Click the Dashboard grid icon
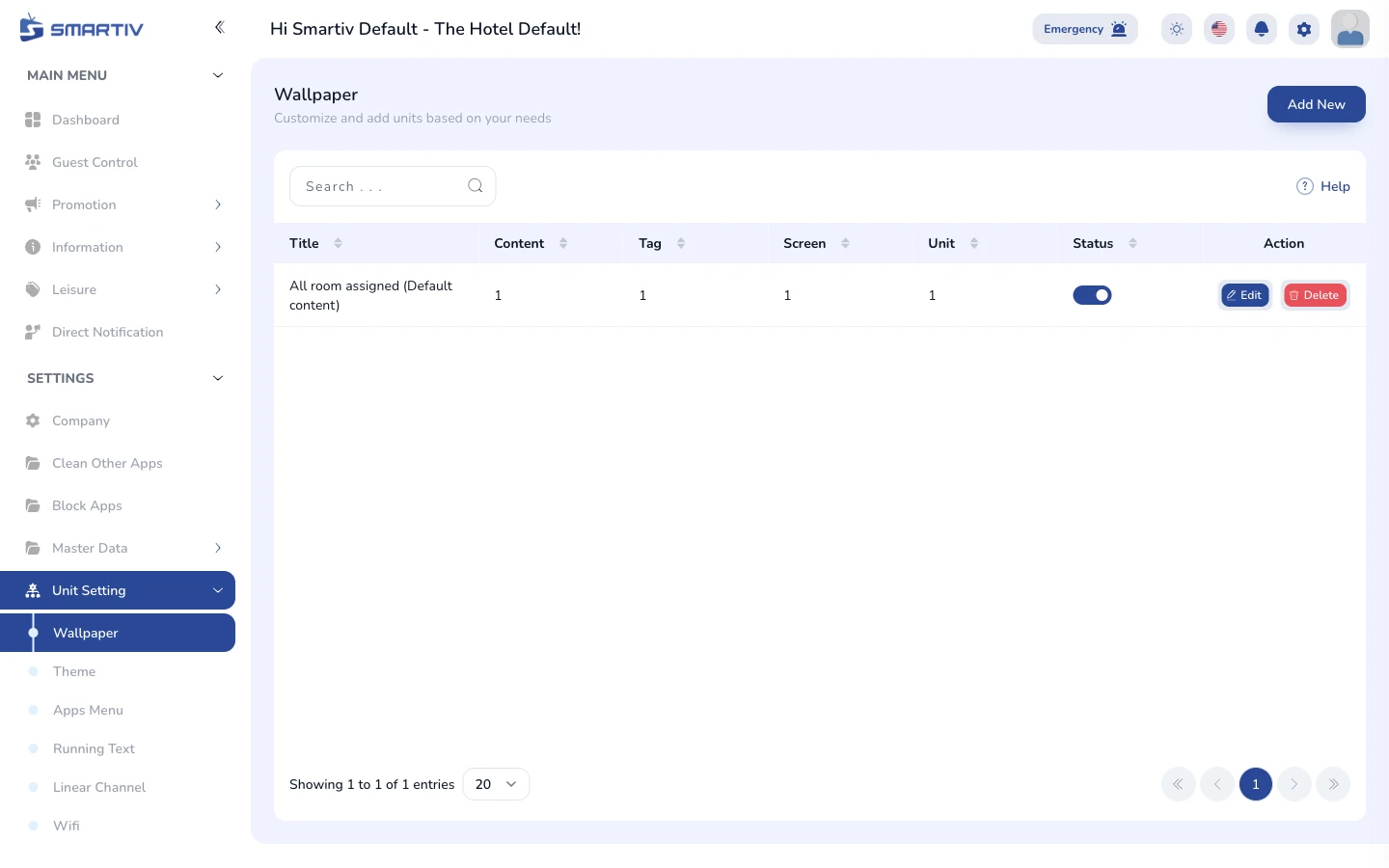Image resolution: width=1389 pixels, height=868 pixels. pyautogui.click(x=33, y=120)
